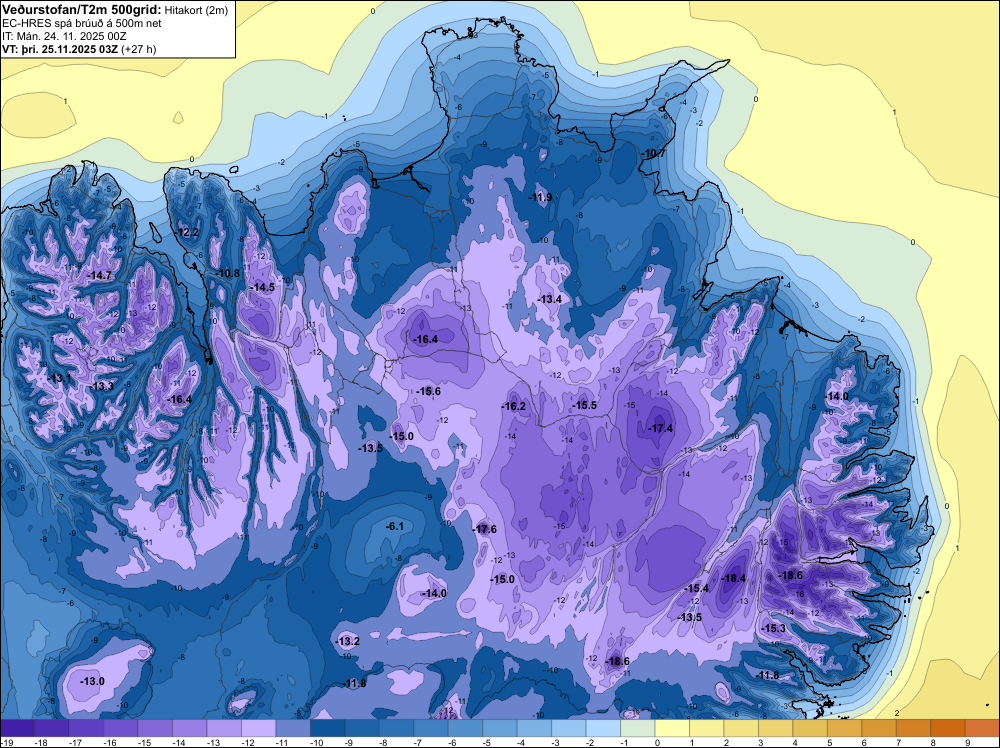Click the -14.5 temperature label
Screen dimensions: 1000x748
point(261,288)
